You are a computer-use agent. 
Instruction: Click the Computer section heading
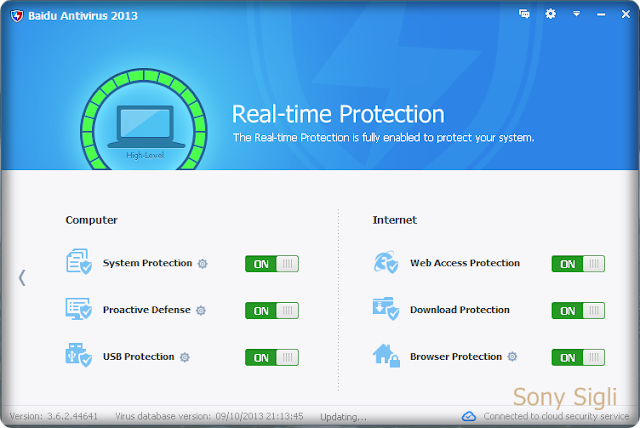click(91, 220)
